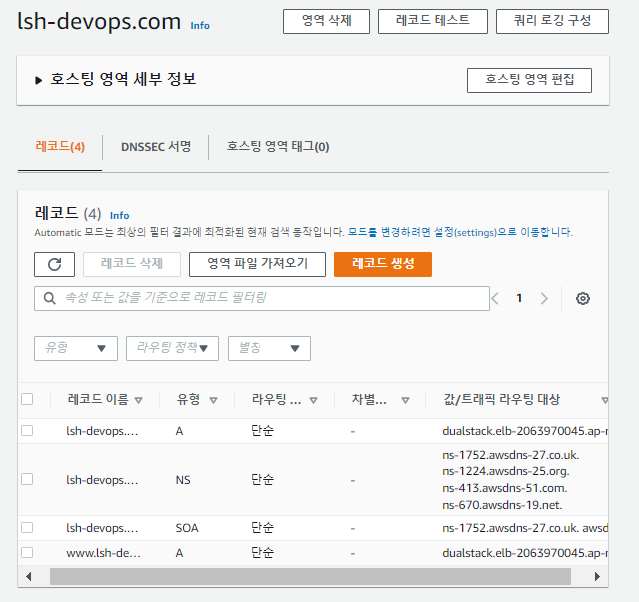
Task: Click the 레코드 이름 column header text
Action: [98, 399]
